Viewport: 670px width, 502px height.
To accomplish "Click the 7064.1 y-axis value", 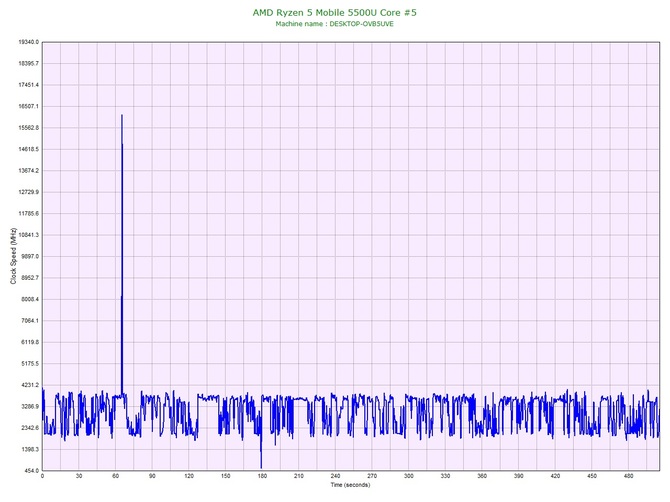I will tap(30, 320).
